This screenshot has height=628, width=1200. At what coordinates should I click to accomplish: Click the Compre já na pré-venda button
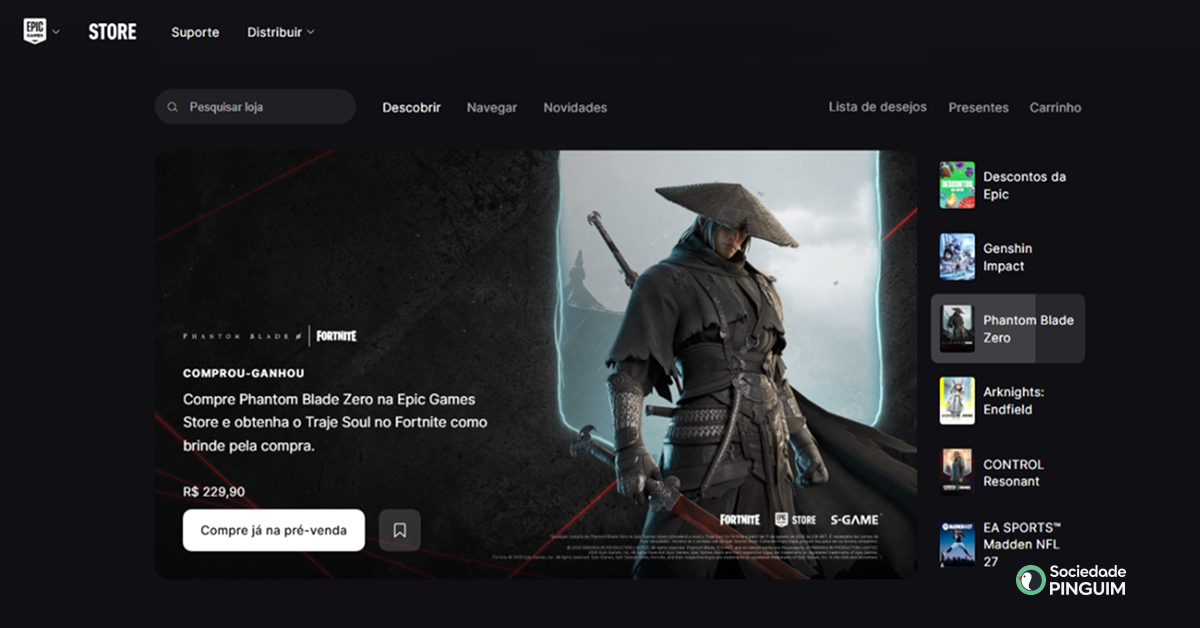pos(274,530)
